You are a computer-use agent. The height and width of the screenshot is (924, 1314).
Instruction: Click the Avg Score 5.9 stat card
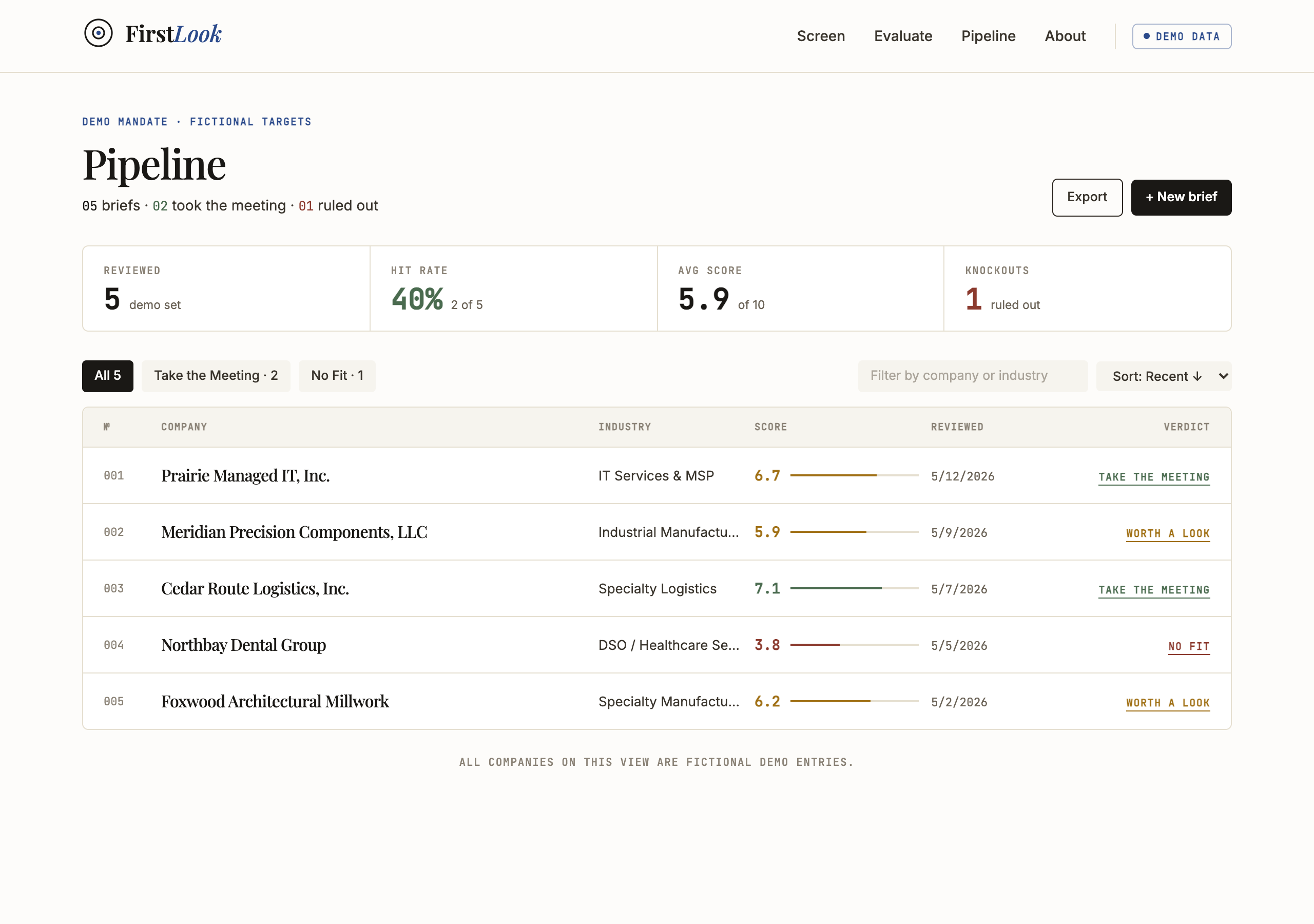[800, 288]
